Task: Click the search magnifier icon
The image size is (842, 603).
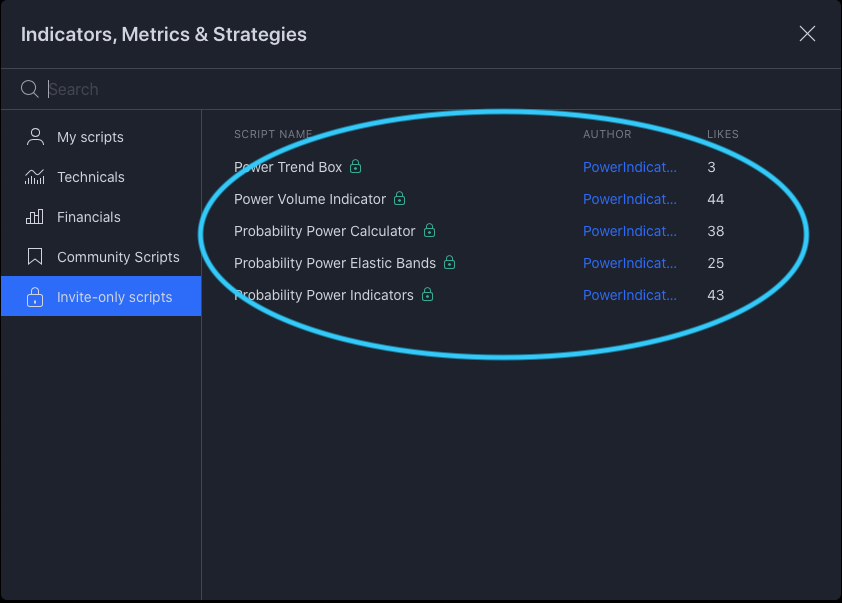Action: [x=30, y=89]
